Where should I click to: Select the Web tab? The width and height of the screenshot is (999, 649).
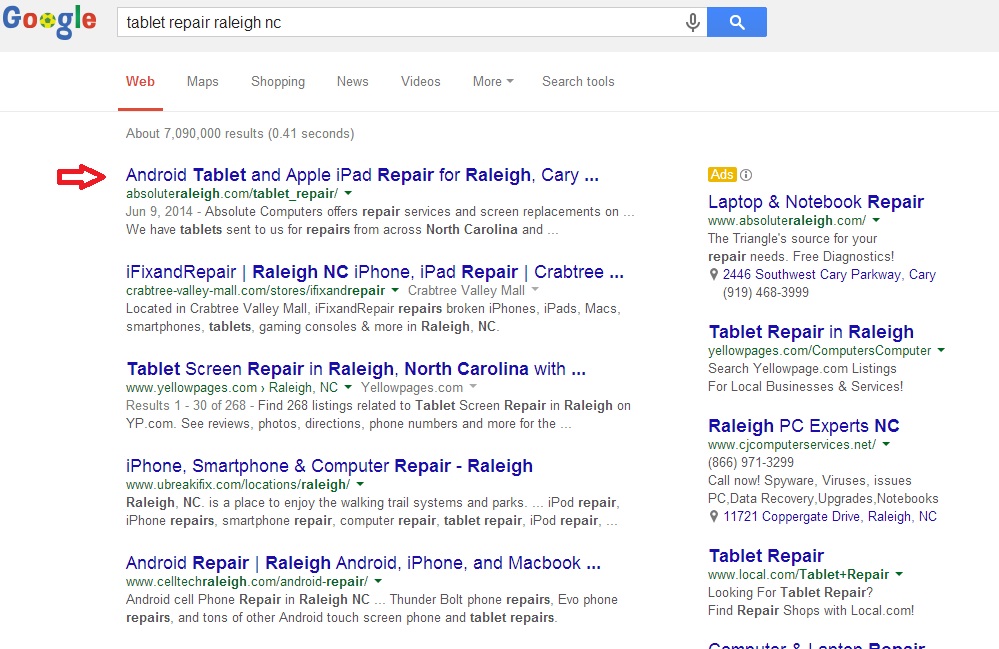click(x=140, y=82)
